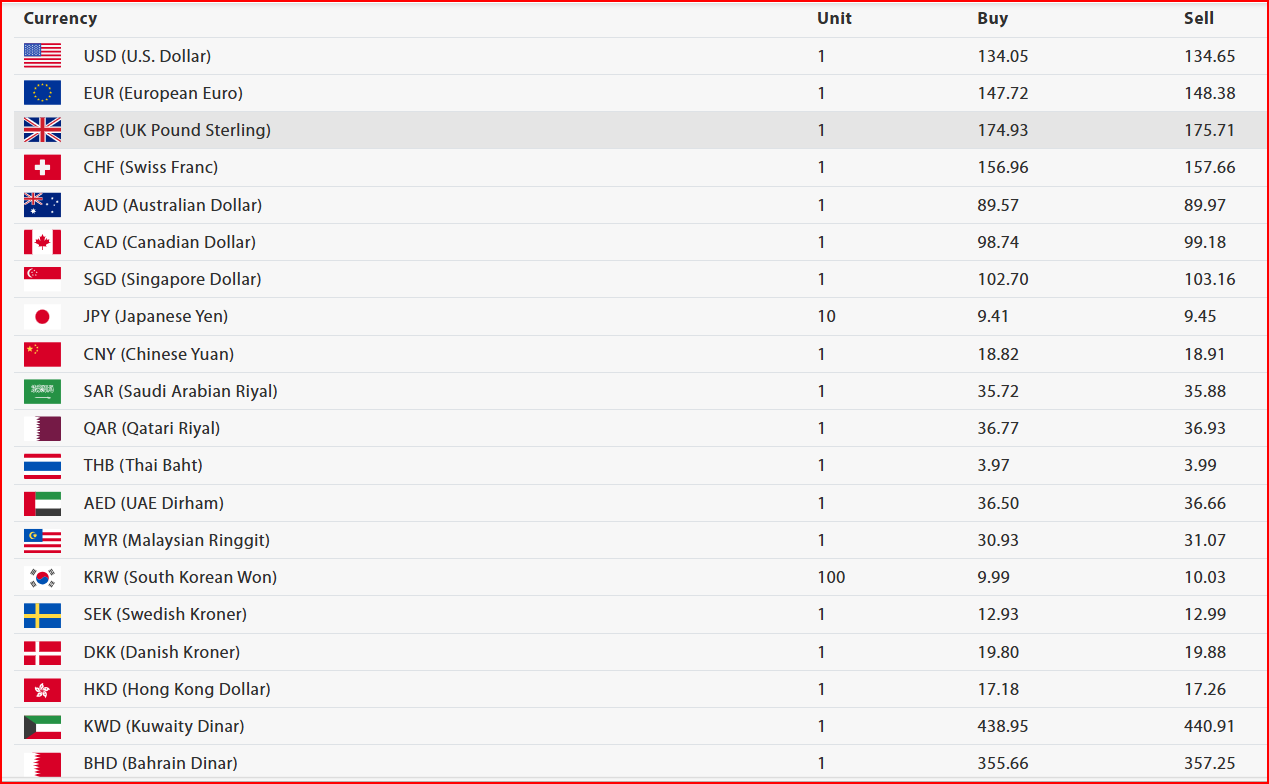1269x784 pixels.
Task: Select the Japanese flag icon
Action: point(42,316)
